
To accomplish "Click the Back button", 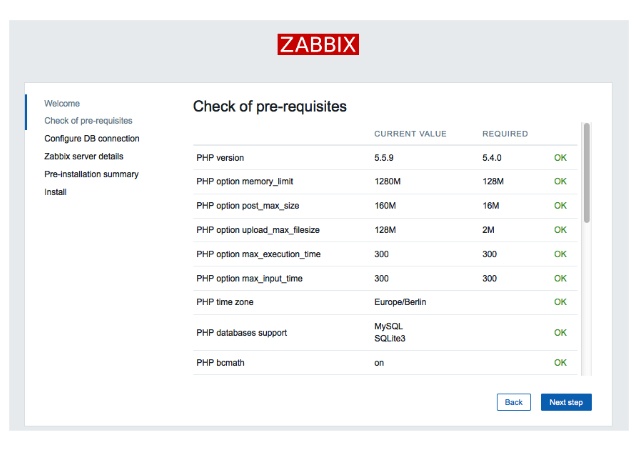I will tap(513, 402).
